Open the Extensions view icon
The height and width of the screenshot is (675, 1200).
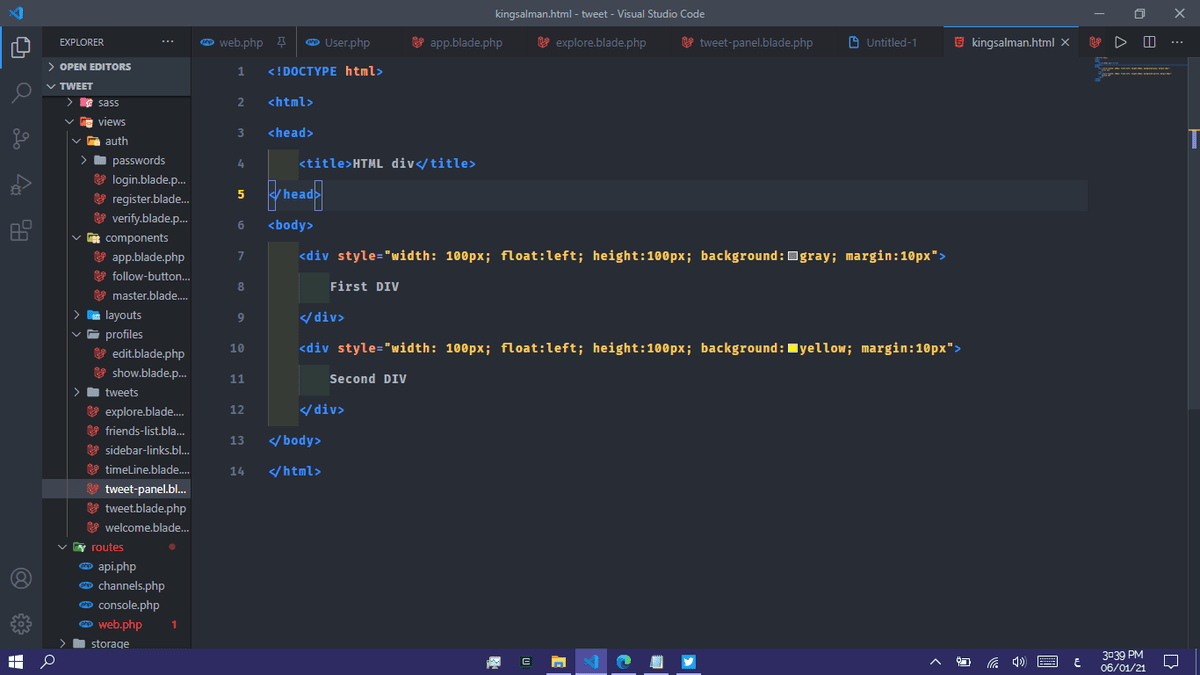coord(21,231)
